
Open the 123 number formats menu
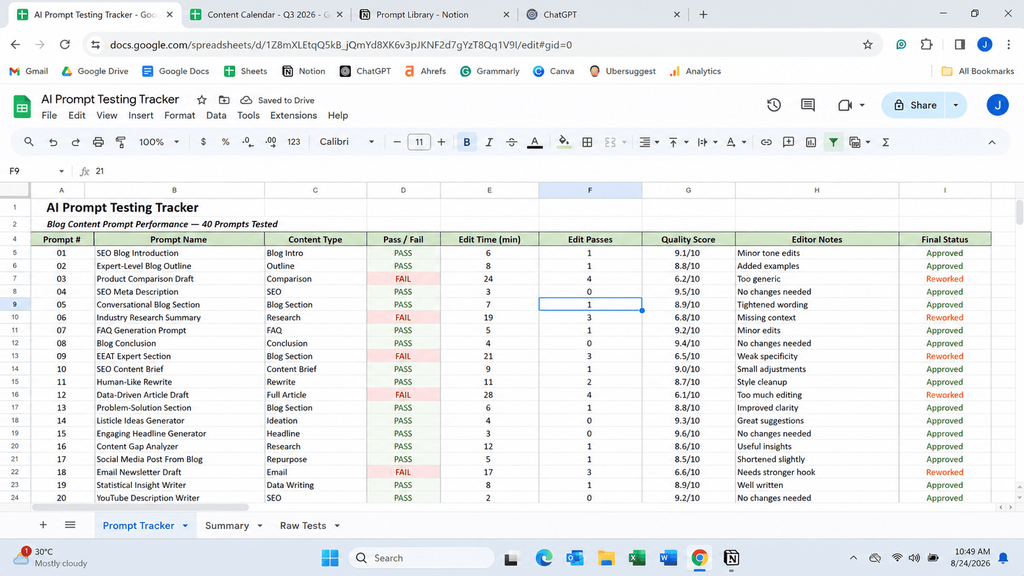point(294,142)
